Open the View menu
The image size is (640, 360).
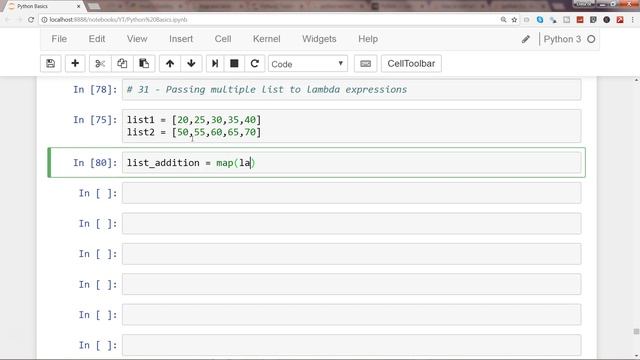[137, 39]
